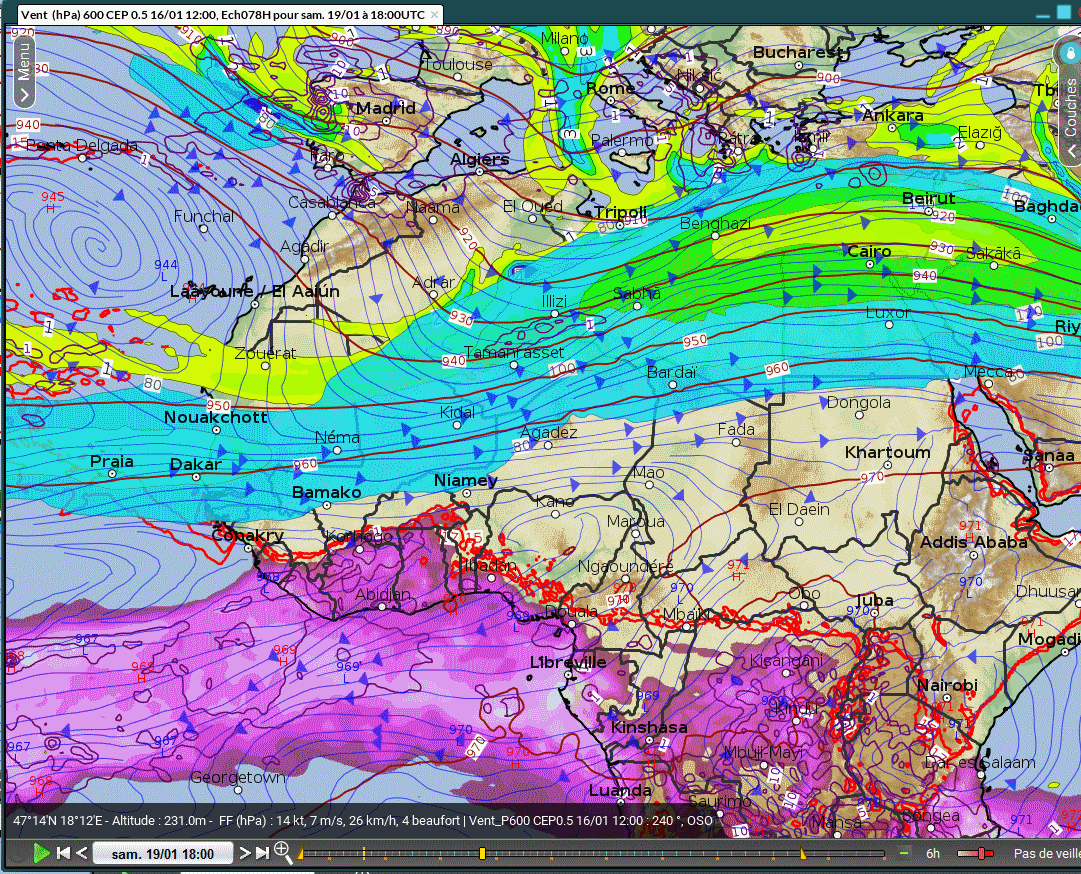Image resolution: width=1081 pixels, height=874 pixels.
Task: Click Bamako label on the map
Action: click(327, 492)
